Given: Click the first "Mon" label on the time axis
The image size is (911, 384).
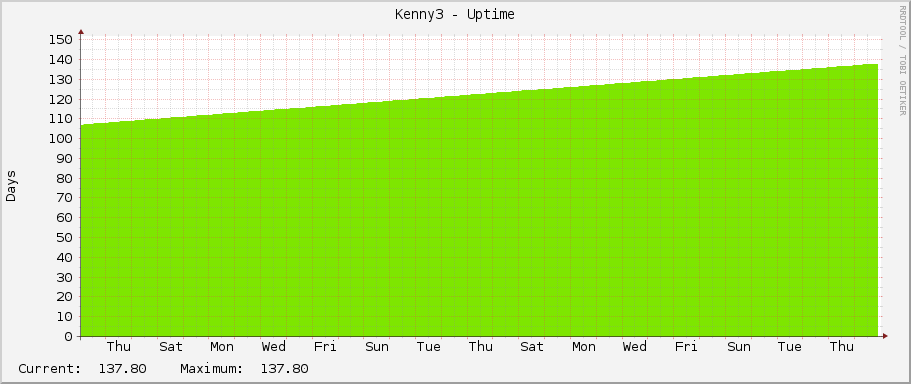Looking at the screenshot, I should 222,347.
